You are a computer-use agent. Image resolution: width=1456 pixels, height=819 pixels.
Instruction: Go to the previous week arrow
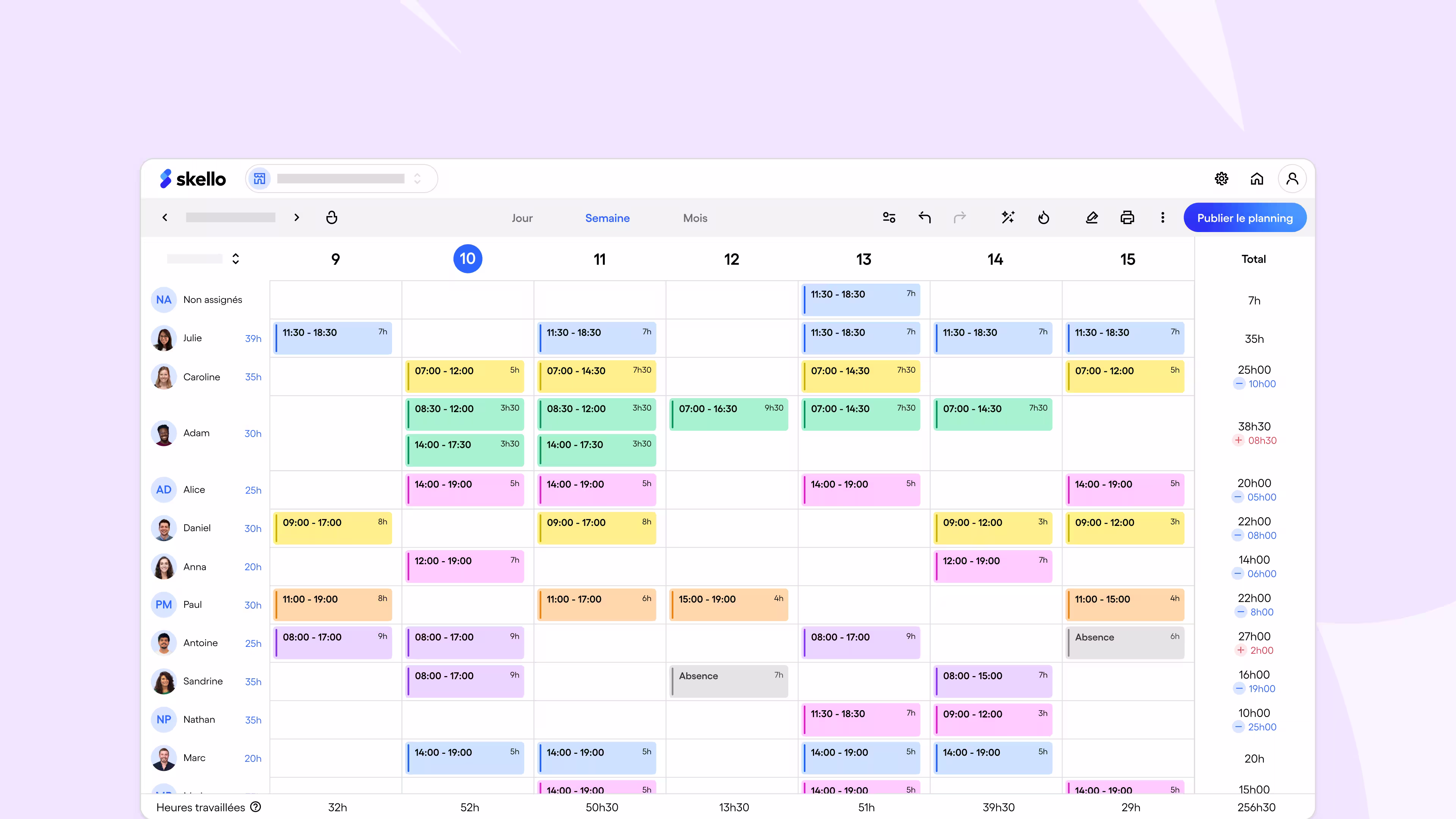click(165, 218)
